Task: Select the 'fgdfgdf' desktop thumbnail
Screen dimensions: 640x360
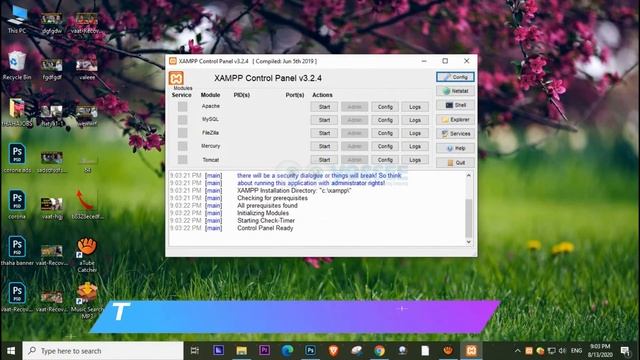Action: (52, 69)
